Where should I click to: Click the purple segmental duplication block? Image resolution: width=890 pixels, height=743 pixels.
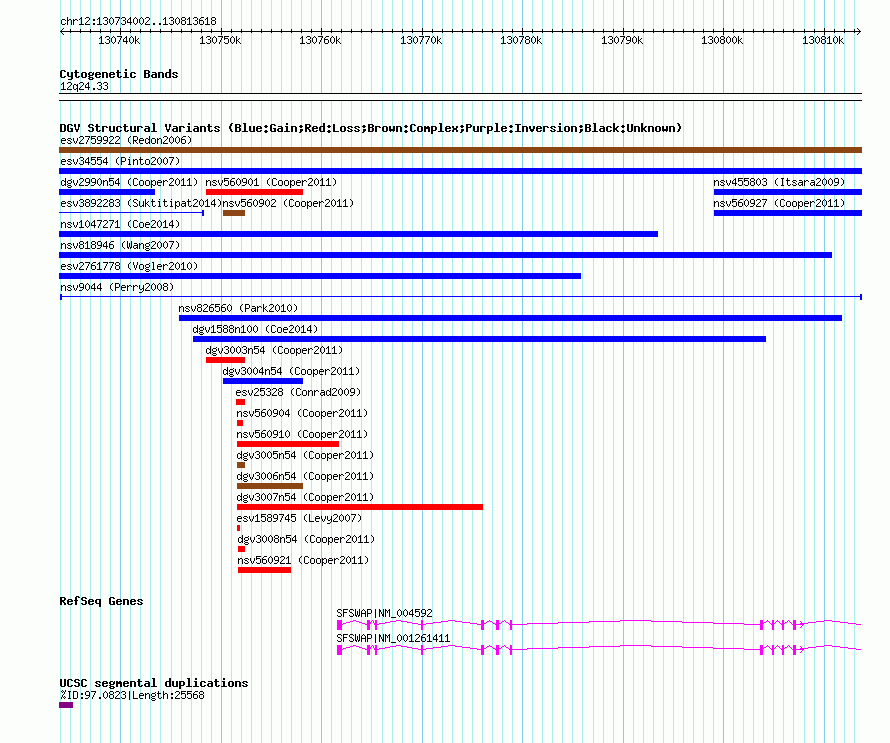coord(66,705)
